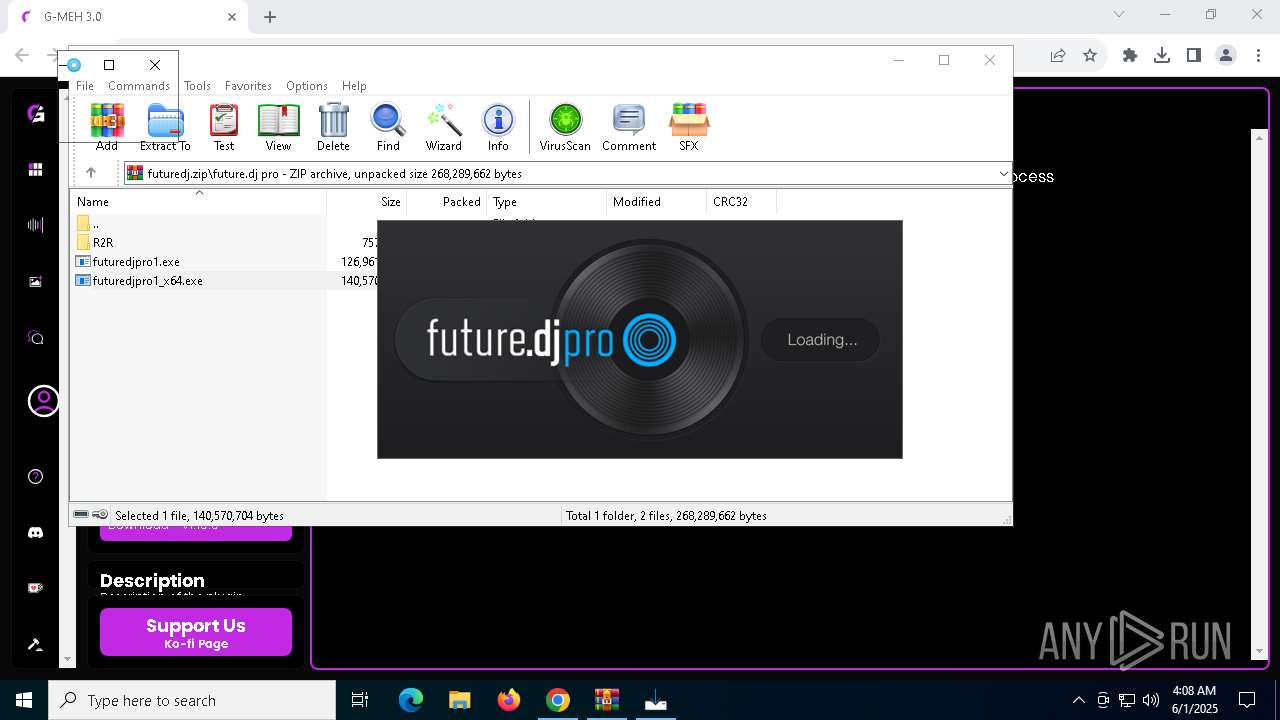Open Microsoft Edge from the taskbar
This screenshot has height=720, width=1280.
point(411,700)
